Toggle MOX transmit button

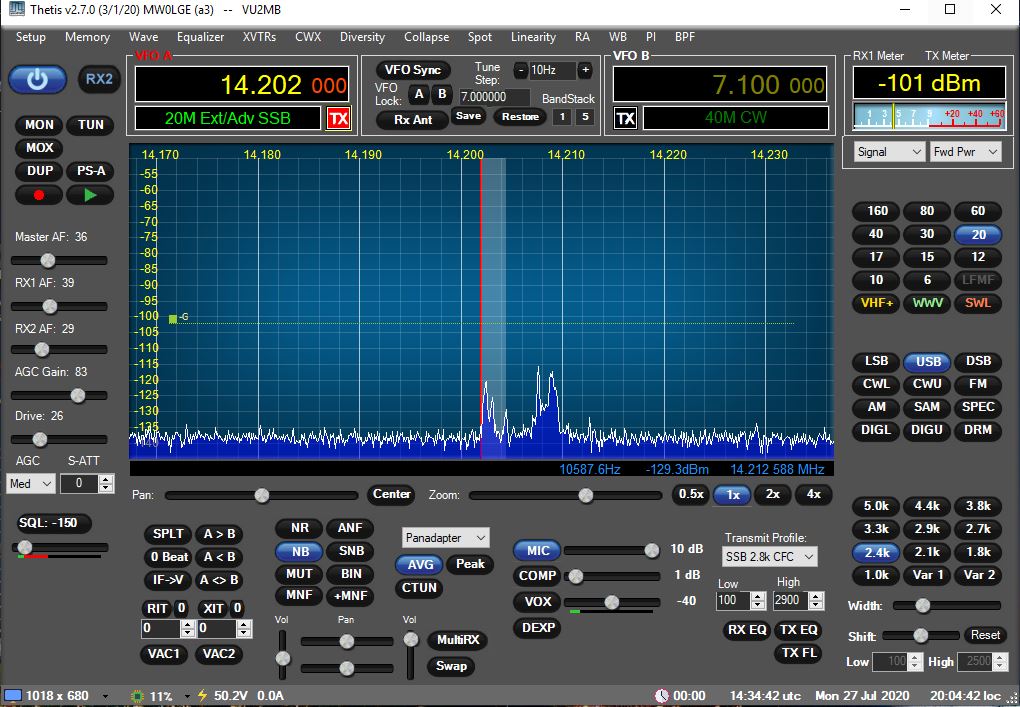point(39,148)
